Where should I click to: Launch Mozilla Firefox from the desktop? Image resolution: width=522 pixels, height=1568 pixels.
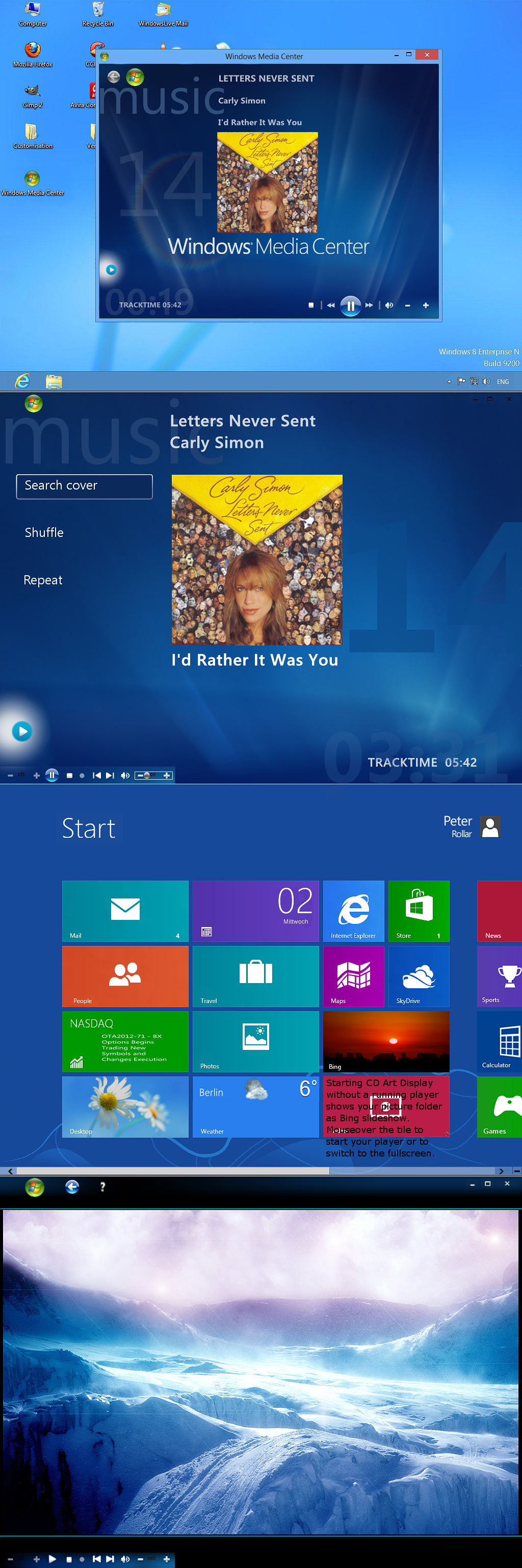coord(33,55)
